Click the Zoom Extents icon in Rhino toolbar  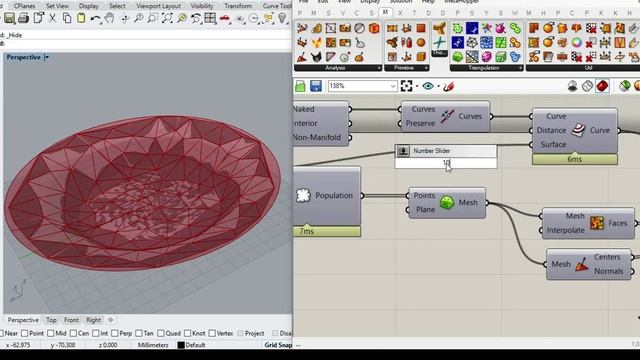tap(167, 18)
